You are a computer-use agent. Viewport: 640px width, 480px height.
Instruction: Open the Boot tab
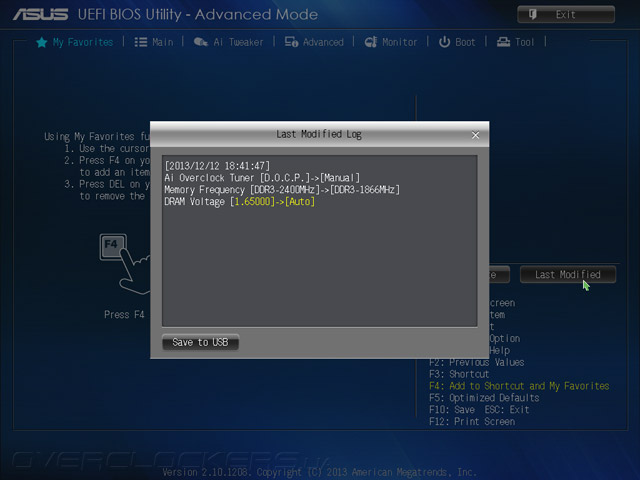point(457,42)
